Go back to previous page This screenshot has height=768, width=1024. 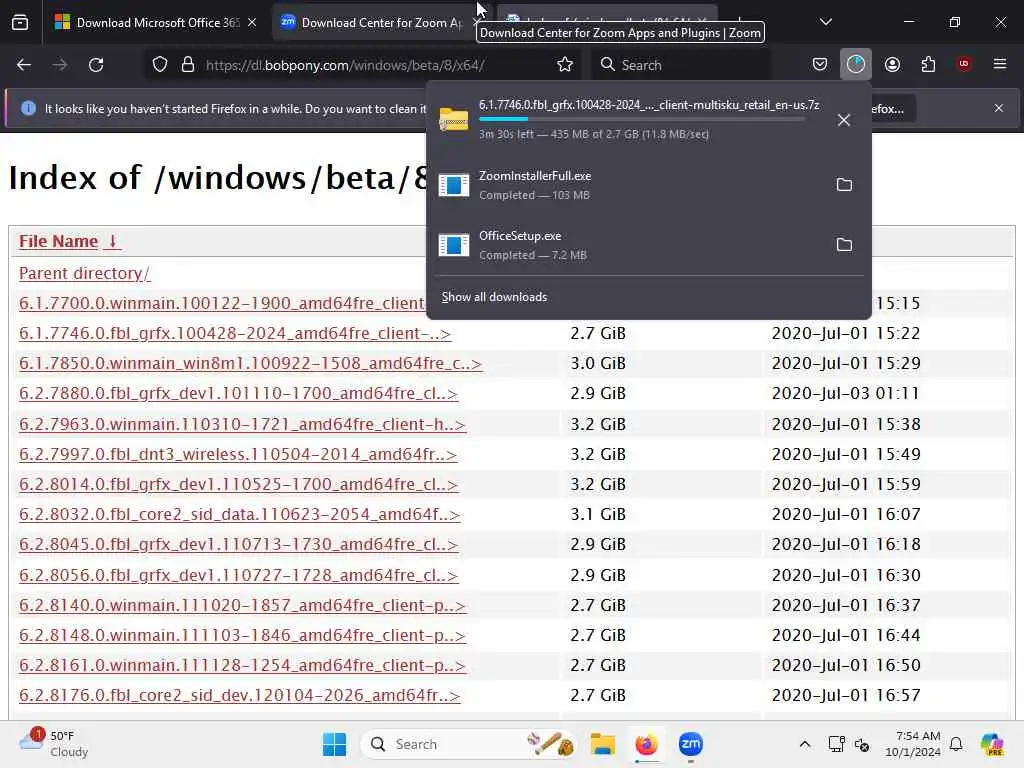pyautogui.click(x=24, y=65)
